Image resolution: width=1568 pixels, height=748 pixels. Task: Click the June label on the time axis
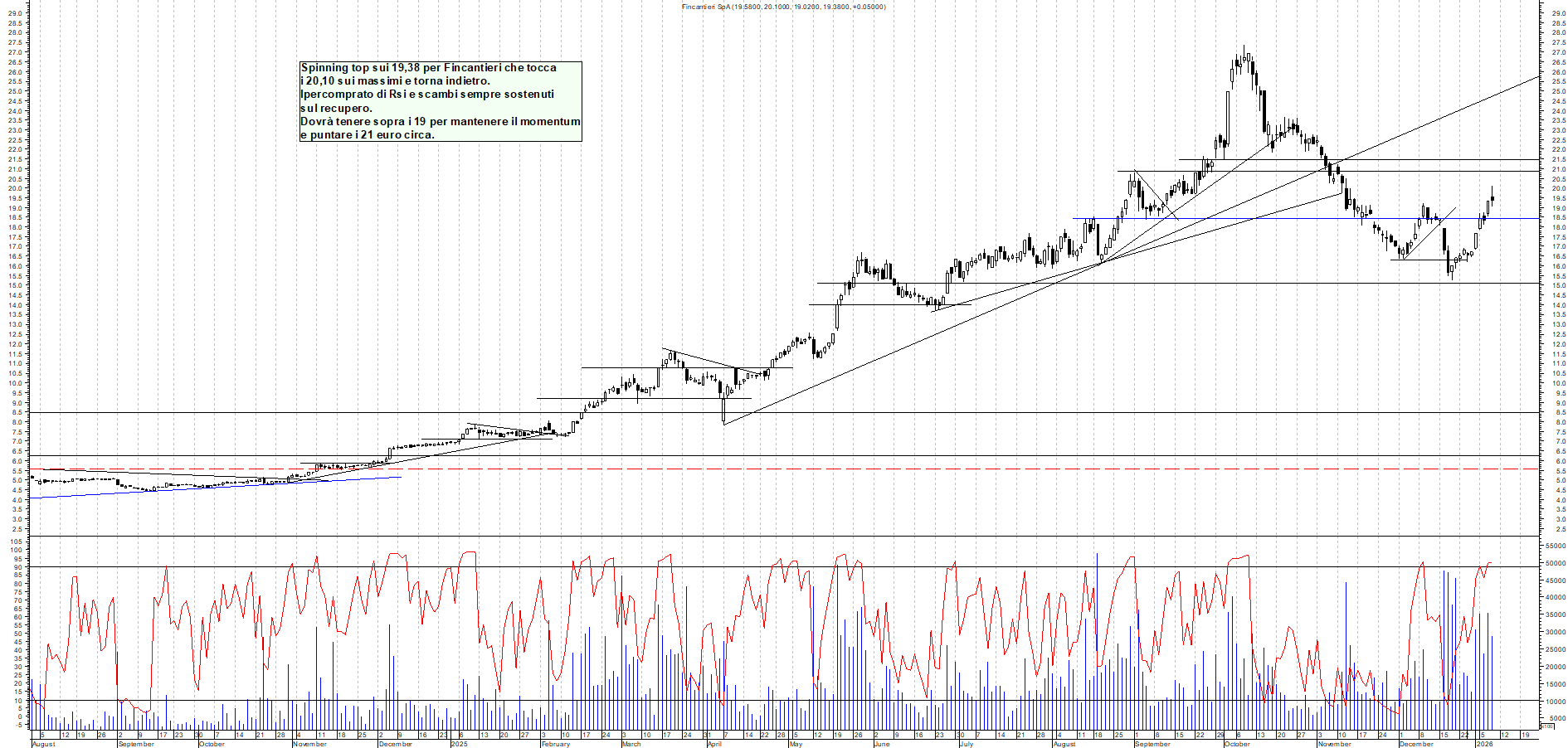click(881, 744)
